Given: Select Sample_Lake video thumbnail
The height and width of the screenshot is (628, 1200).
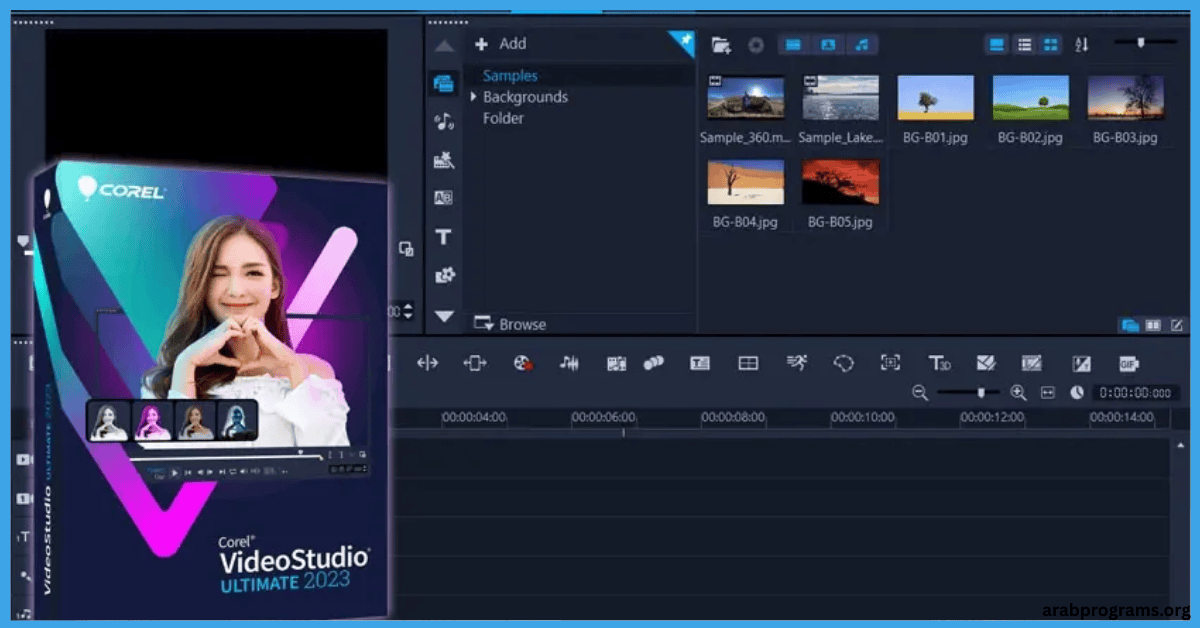Looking at the screenshot, I should [x=841, y=97].
